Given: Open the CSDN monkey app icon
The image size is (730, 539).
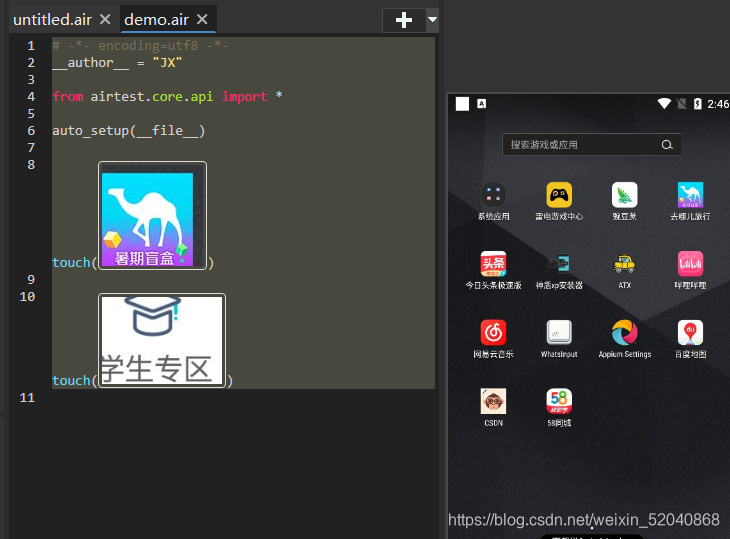Looking at the screenshot, I should point(493,401).
